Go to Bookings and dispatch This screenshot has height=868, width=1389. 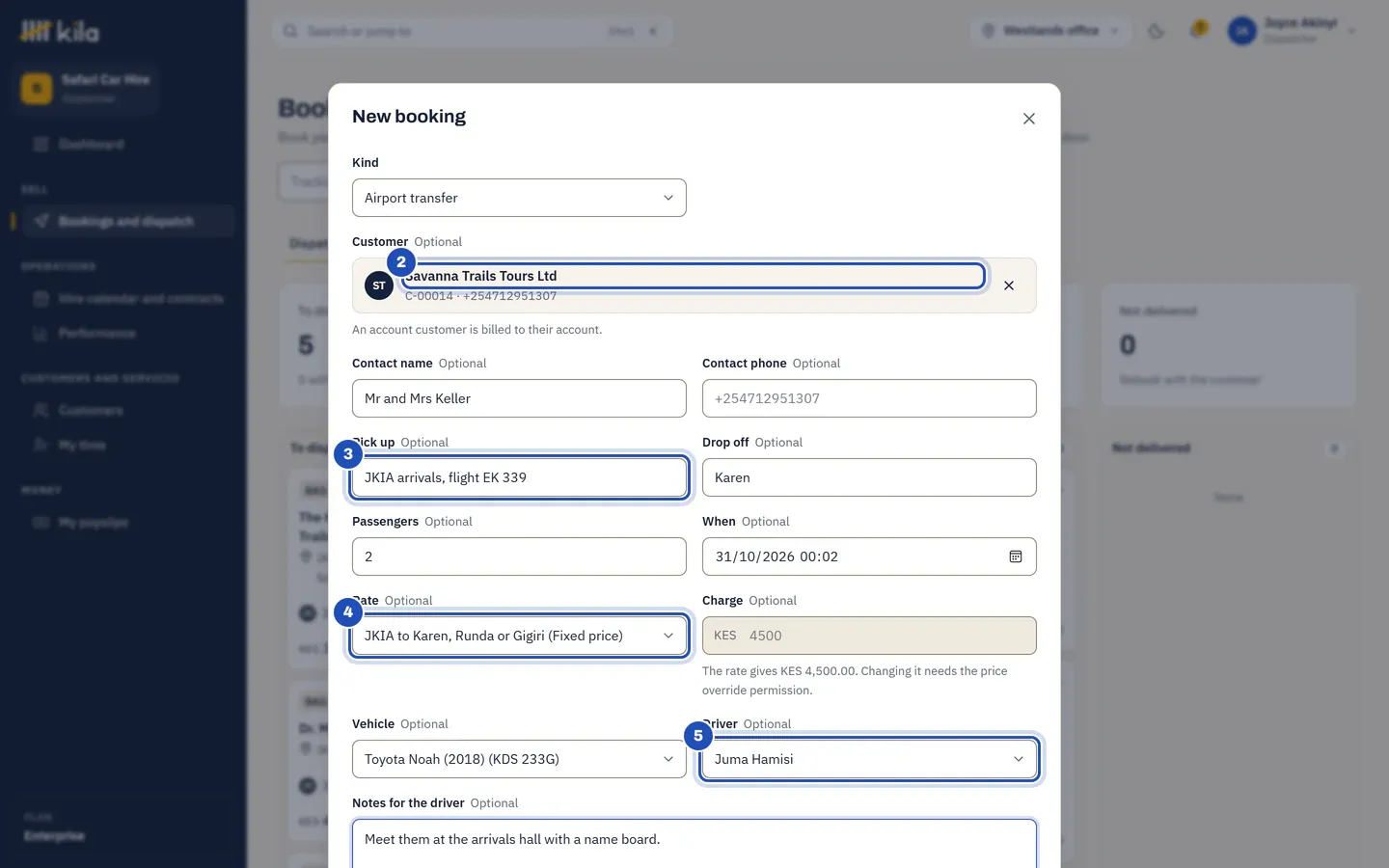click(x=126, y=221)
